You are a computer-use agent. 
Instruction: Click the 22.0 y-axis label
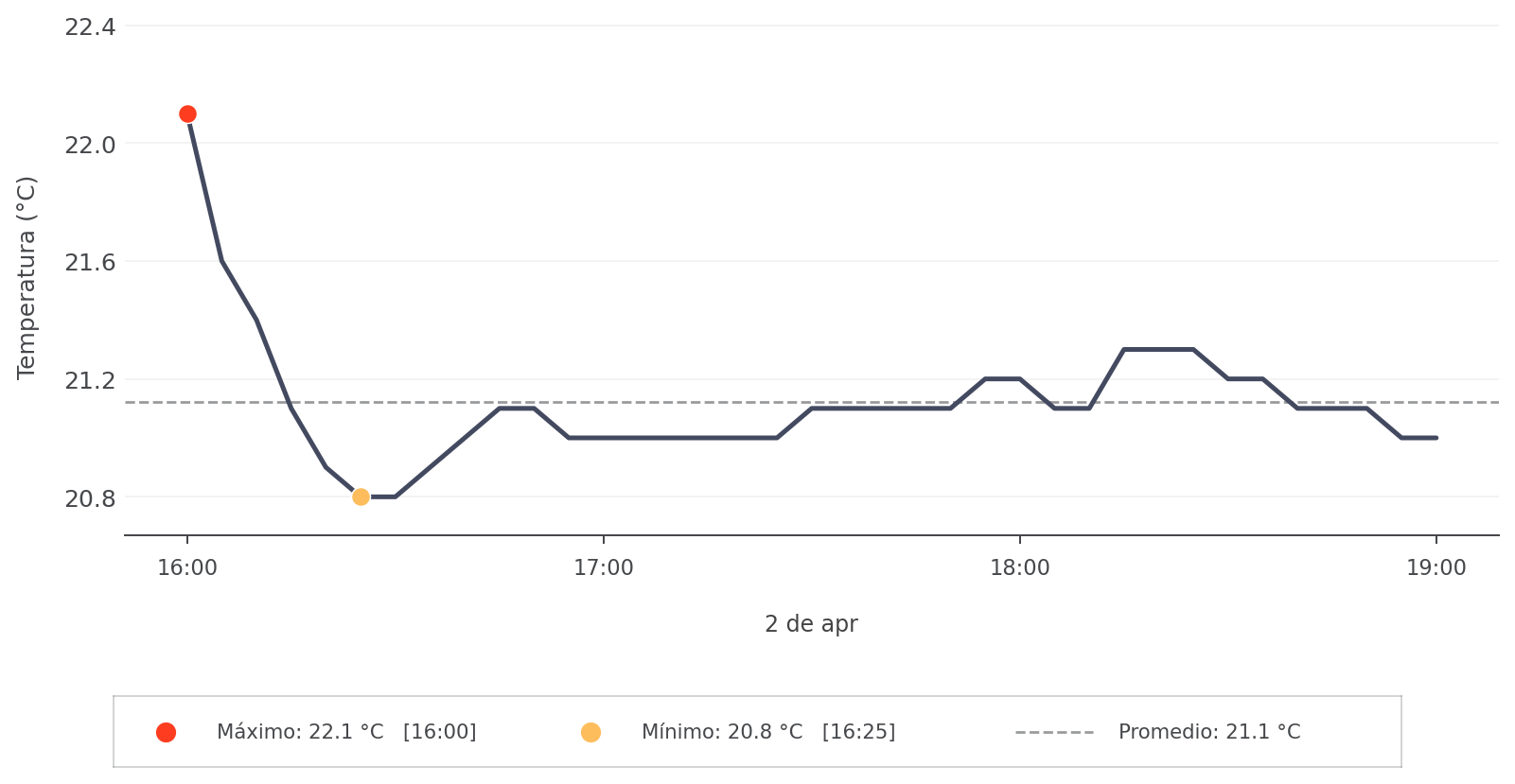pos(90,145)
